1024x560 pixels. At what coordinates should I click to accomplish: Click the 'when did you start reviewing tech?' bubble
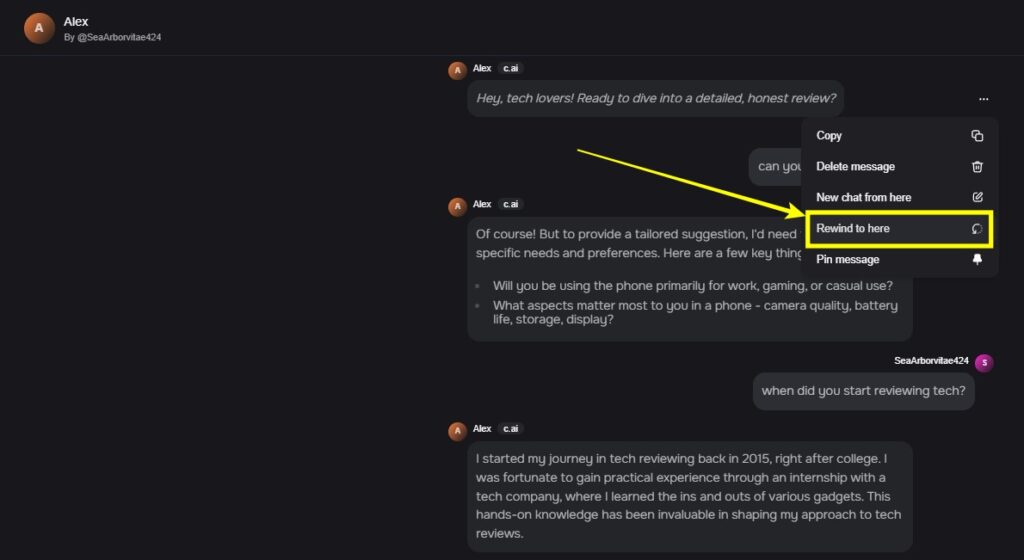point(863,391)
